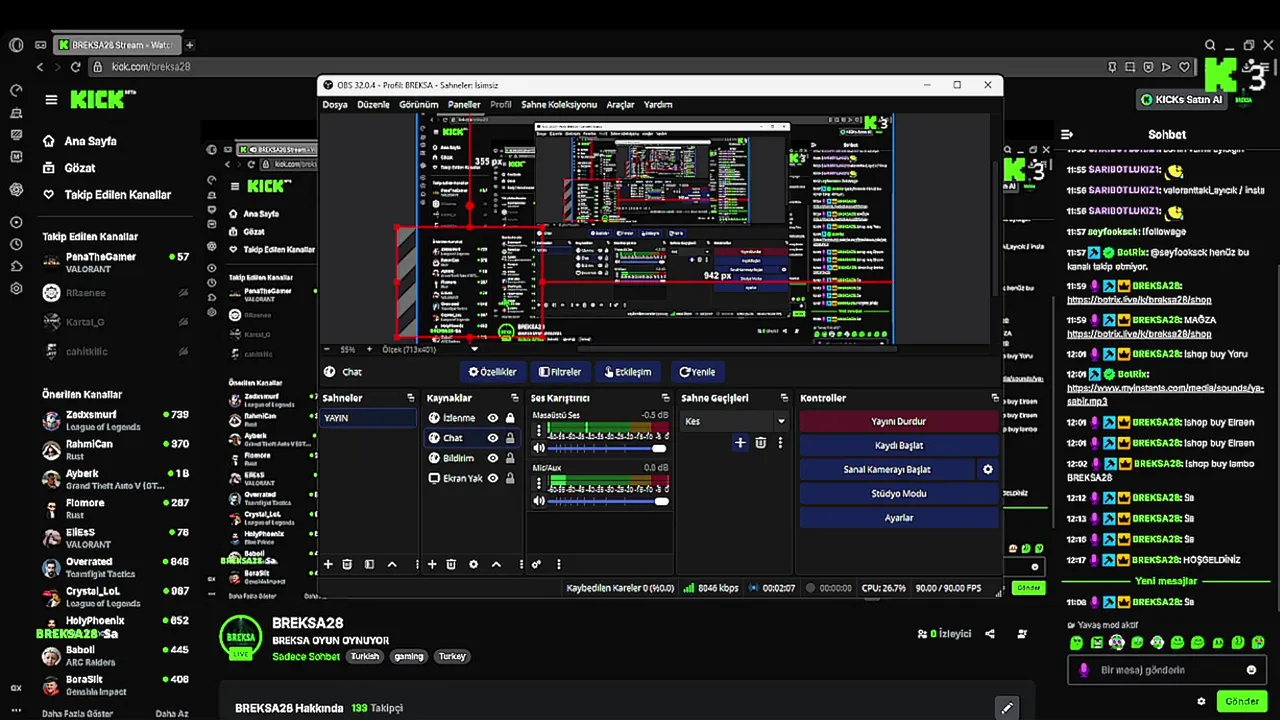Click Kaydı Başlat button

[899, 446]
